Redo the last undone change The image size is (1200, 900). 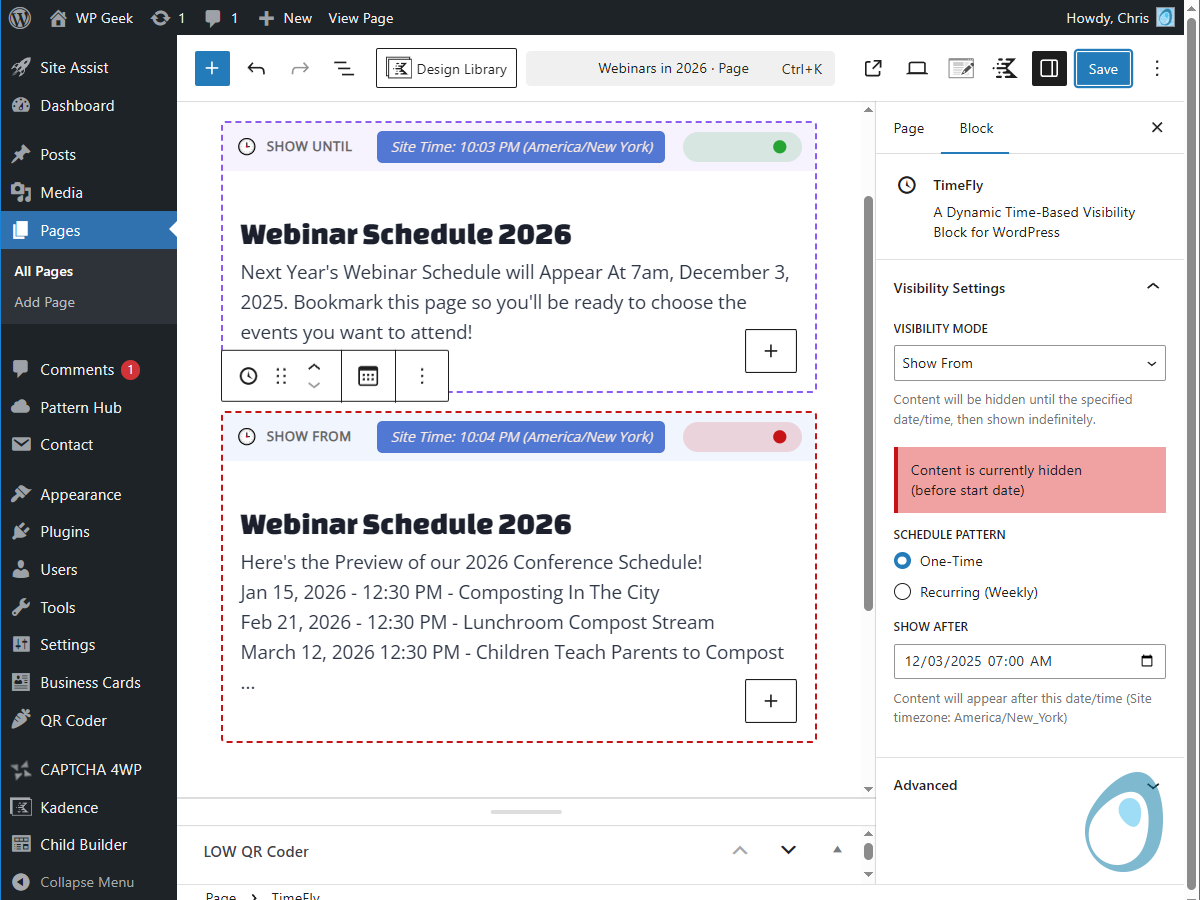298,68
